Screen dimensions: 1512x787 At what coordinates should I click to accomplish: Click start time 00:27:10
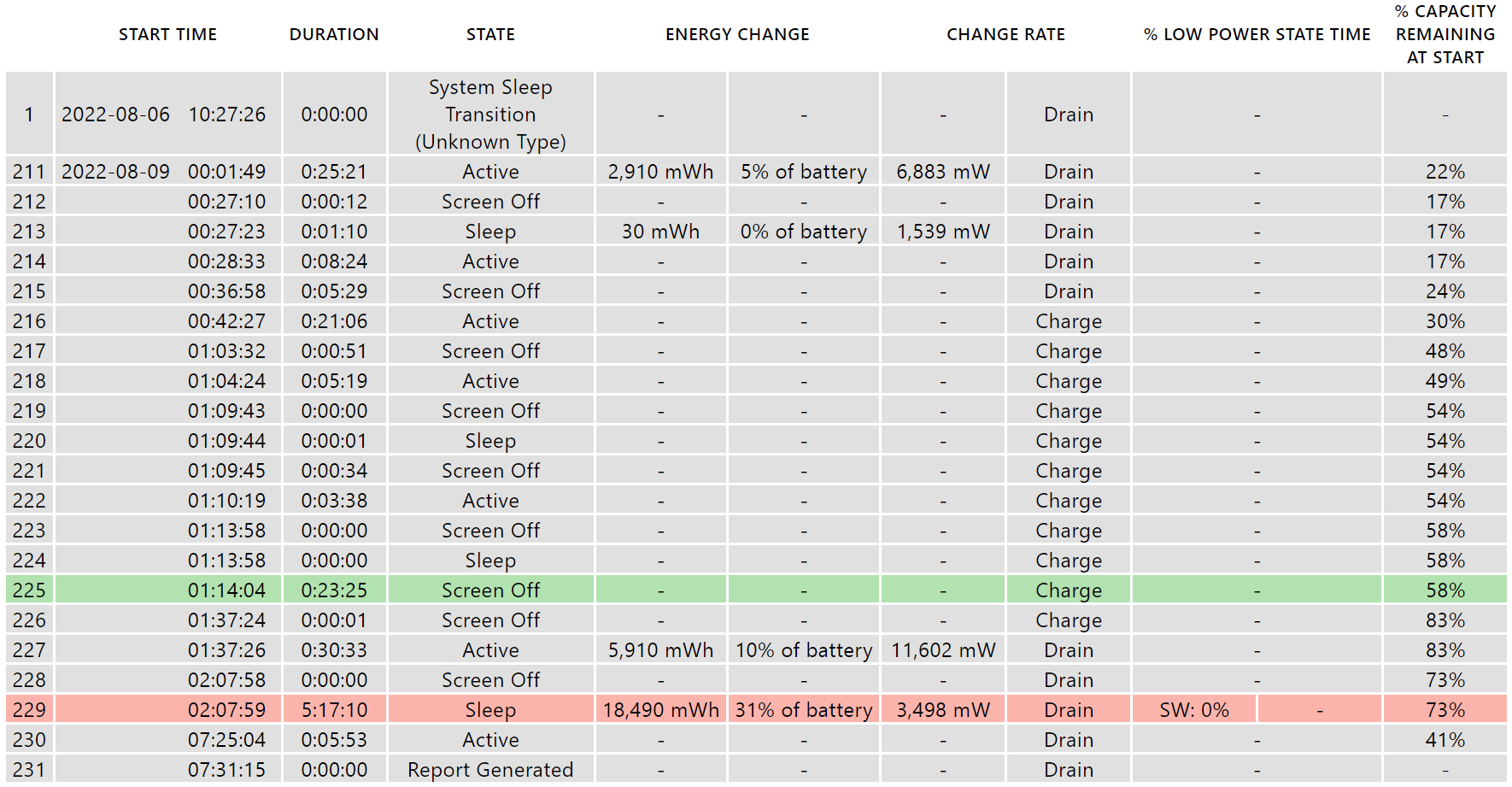[226, 201]
